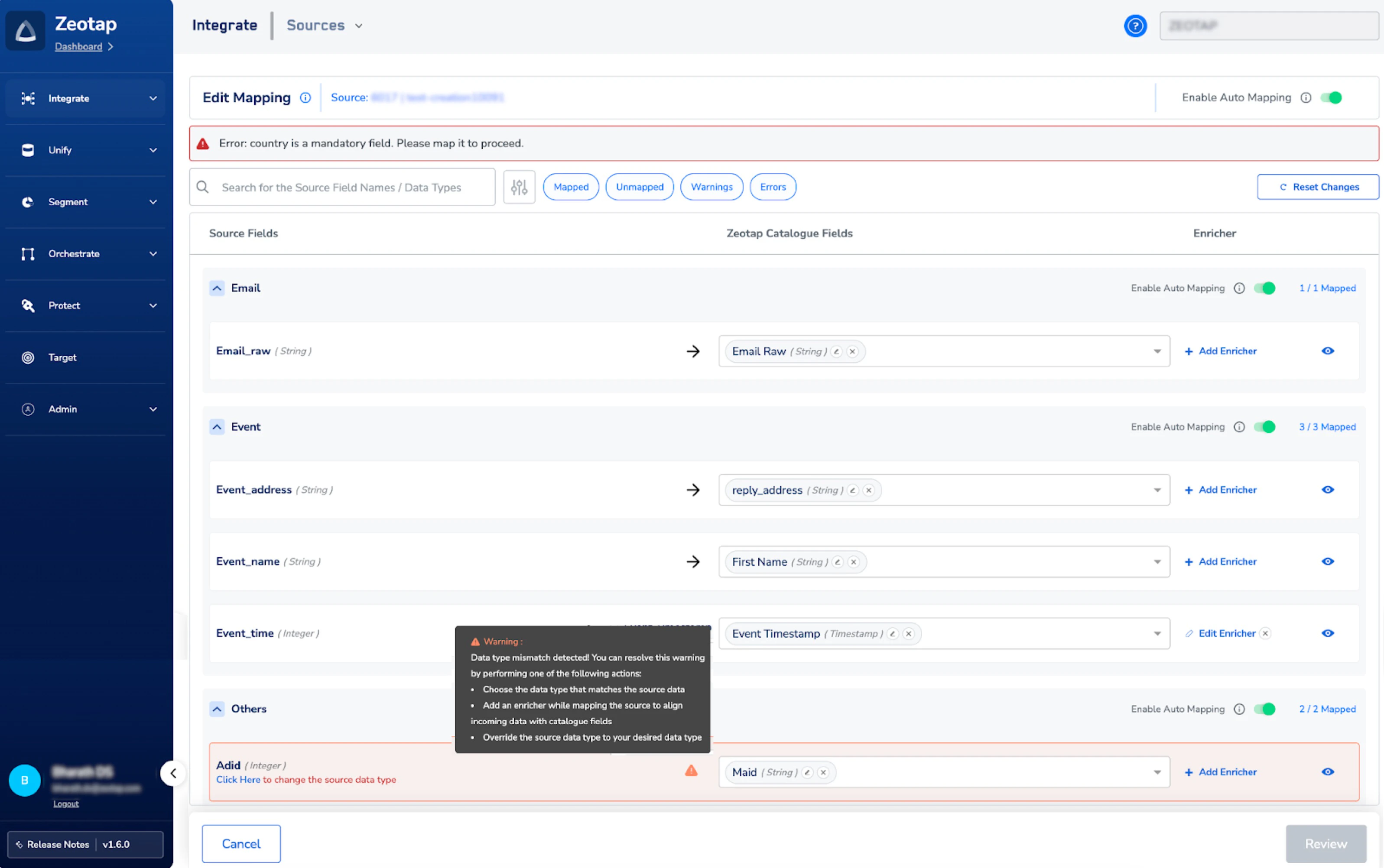
Task: Click the Reset Changes button
Action: pyautogui.click(x=1317, y=187)
